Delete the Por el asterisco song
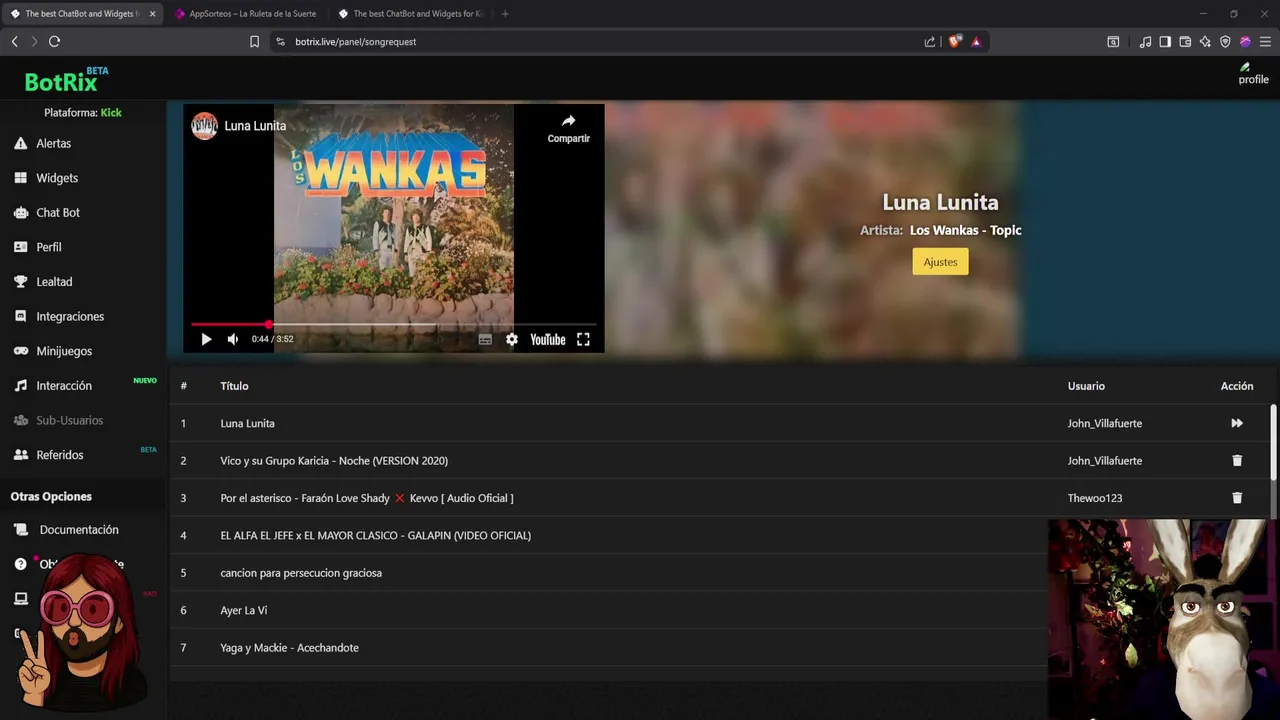 point(1237,498)
